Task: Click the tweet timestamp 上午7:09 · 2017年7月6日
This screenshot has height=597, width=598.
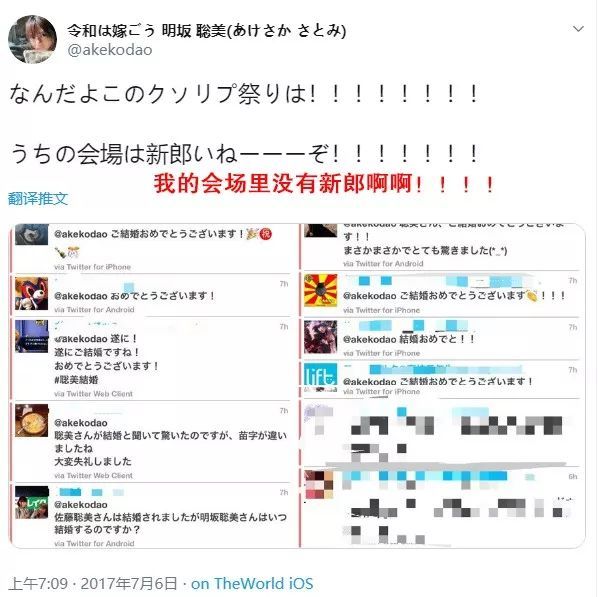Action: 93,584
